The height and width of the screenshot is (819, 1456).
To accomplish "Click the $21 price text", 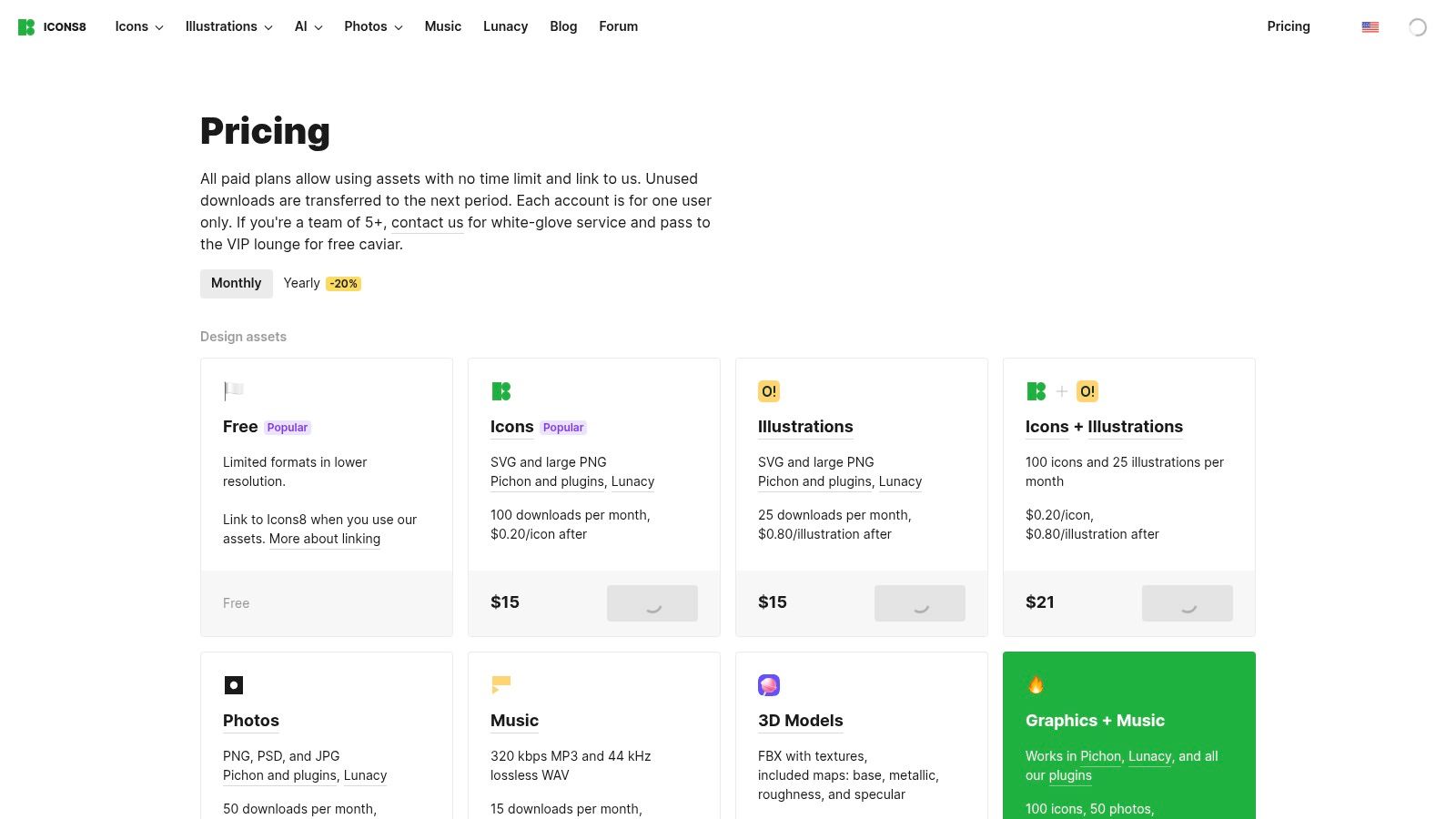I will (x=1040, y=602).
